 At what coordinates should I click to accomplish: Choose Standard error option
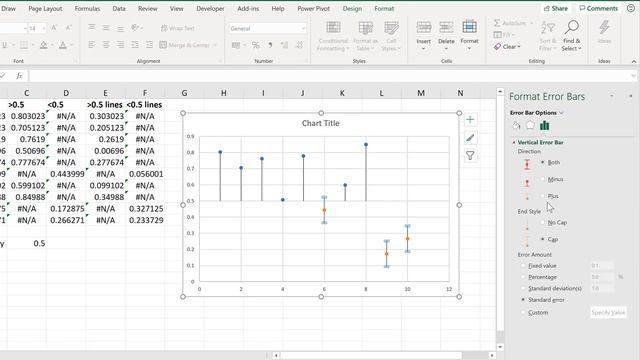(x=523, y=300)
